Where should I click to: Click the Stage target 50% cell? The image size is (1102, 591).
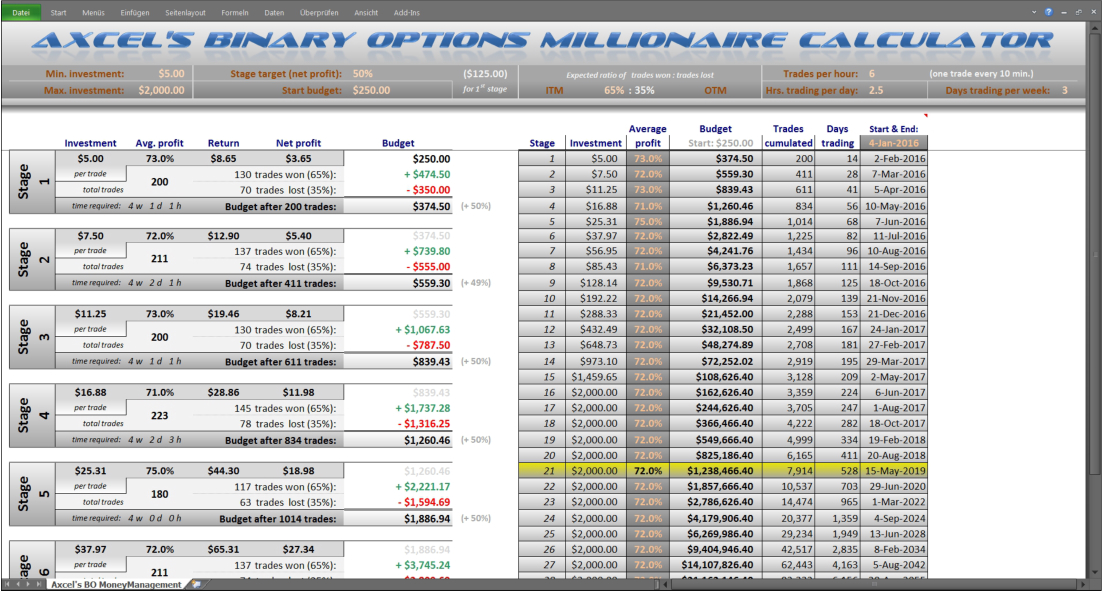[x=363, y=74]
